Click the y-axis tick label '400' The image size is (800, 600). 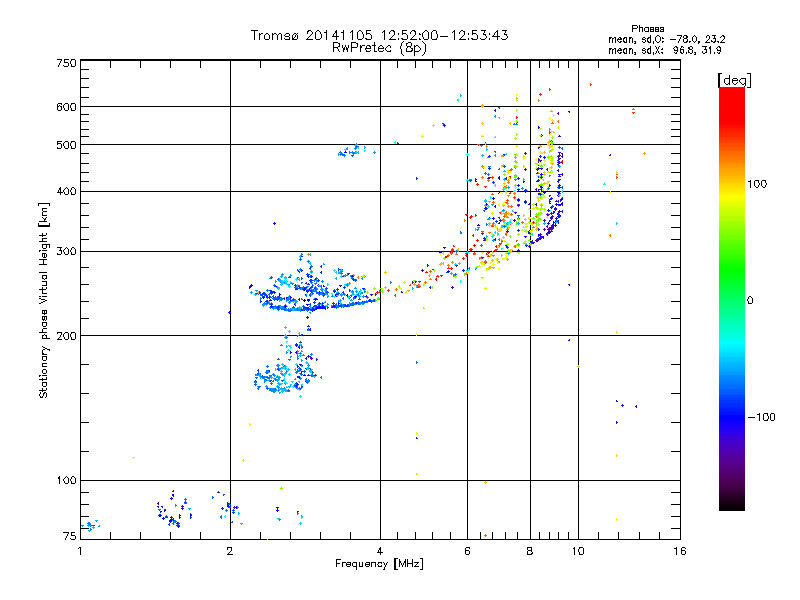pyautogui.click(x=66, y=191)
